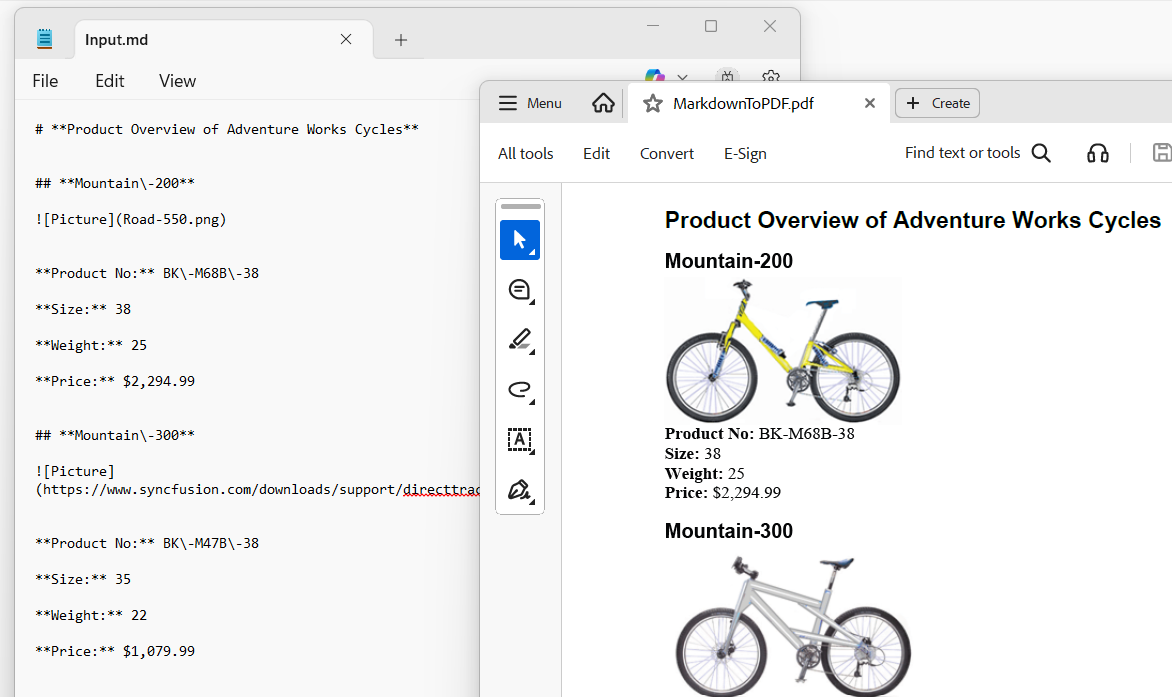Select the Input.md tab in Notepad
Screen dimensions: 1172x697
(115, 39)
